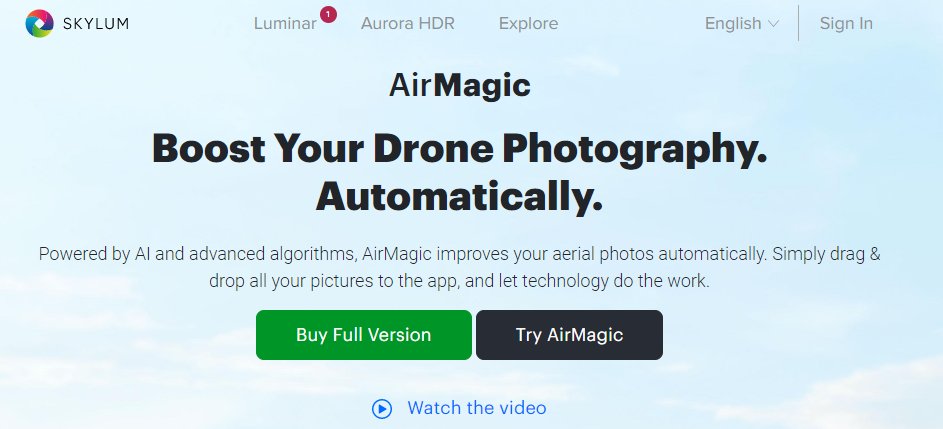Click the Powered by AI description paragraph
Screen dimensions: 943x429
(459, 267)
